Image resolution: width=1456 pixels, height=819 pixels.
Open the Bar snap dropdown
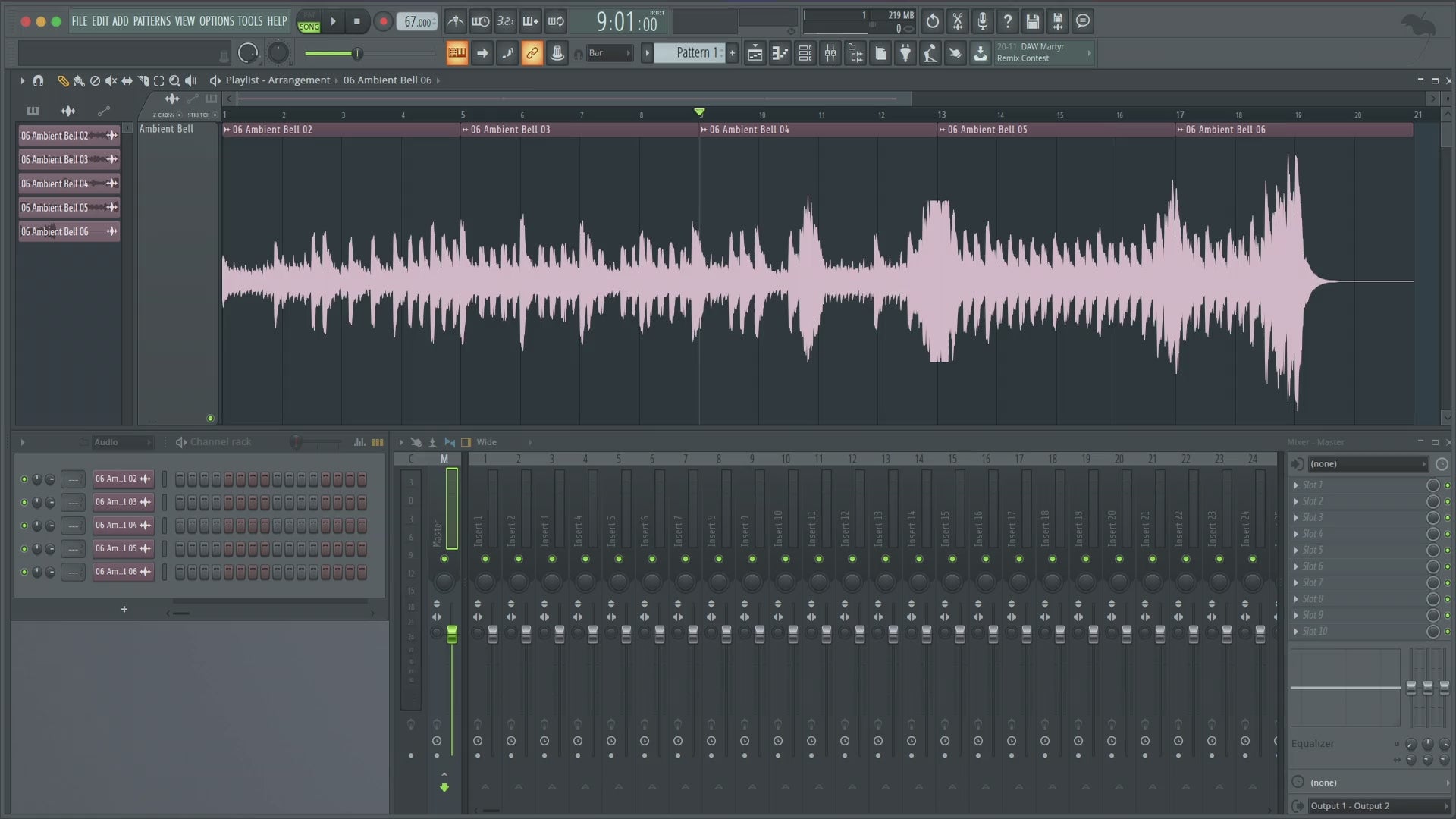click(x=609, y=53)
